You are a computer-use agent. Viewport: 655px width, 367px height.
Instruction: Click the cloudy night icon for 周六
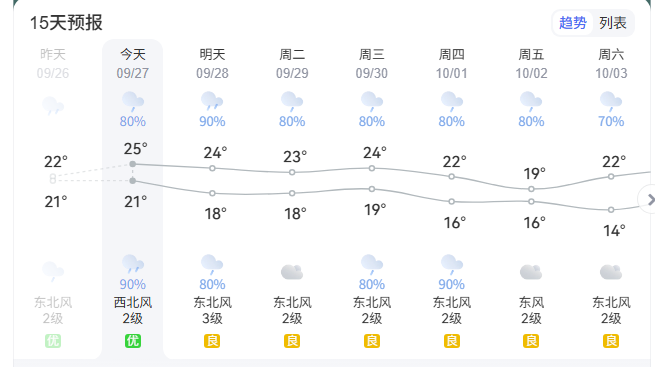pos(611,272)
